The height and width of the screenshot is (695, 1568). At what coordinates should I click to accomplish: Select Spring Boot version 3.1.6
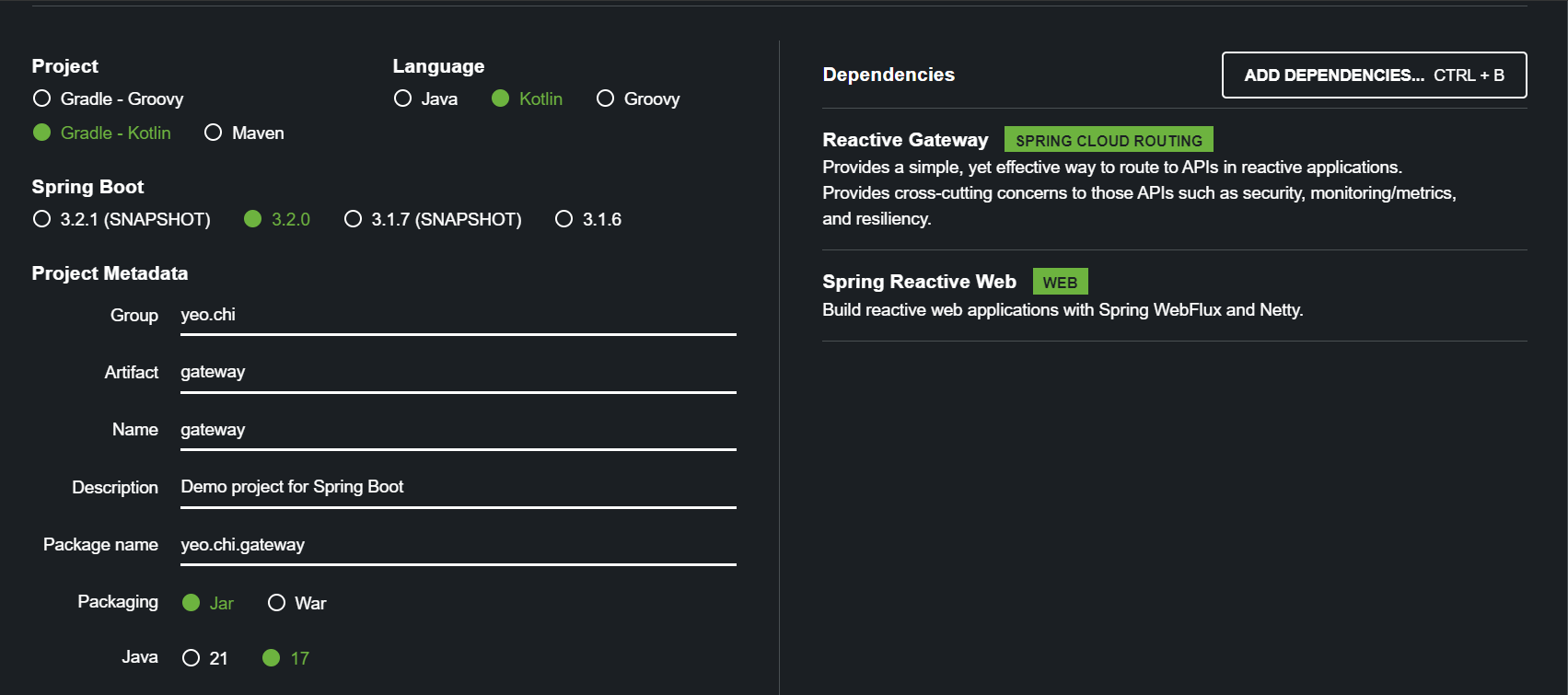[588, 219]
